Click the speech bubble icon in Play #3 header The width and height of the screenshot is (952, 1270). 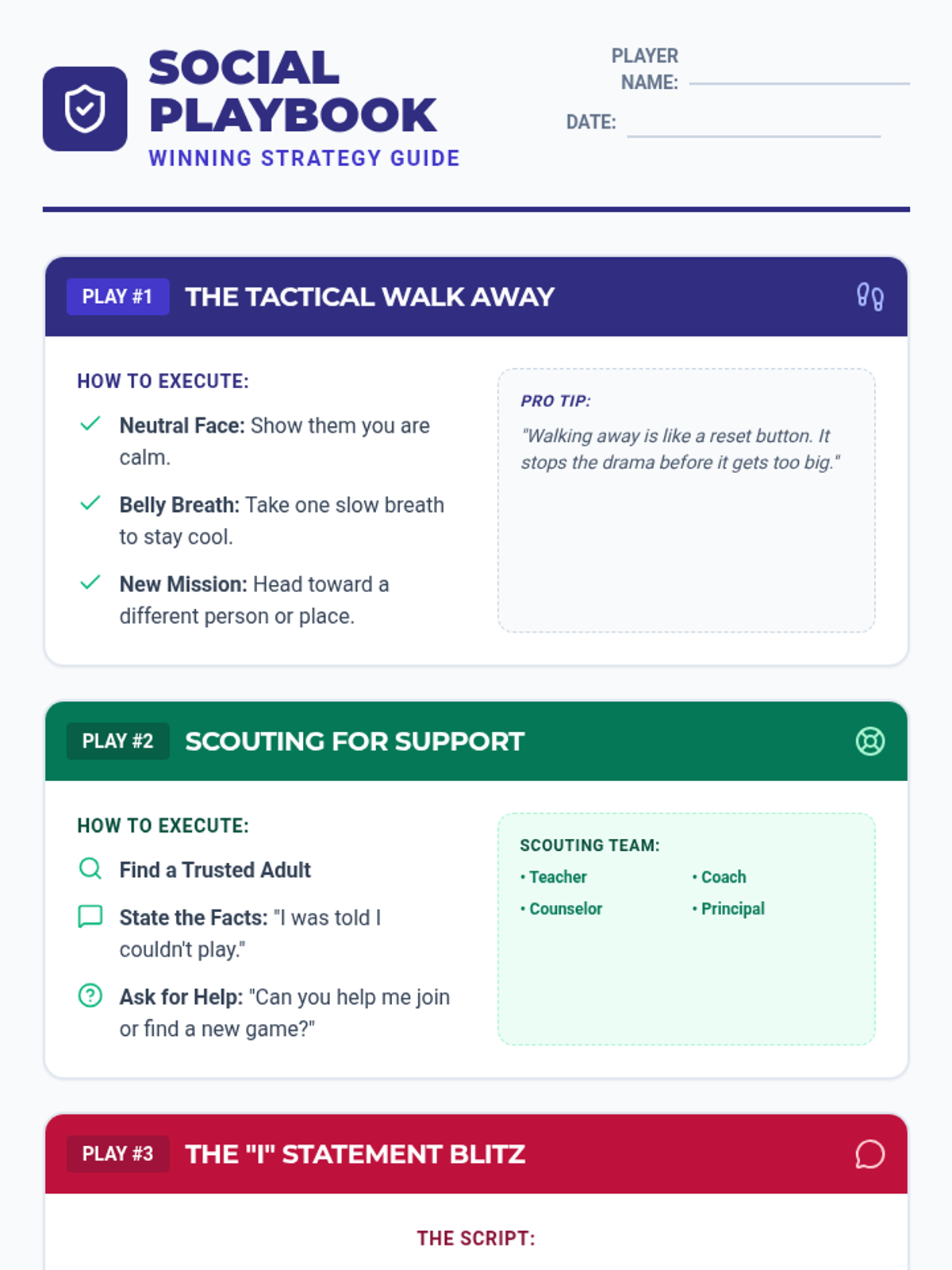870,1154
